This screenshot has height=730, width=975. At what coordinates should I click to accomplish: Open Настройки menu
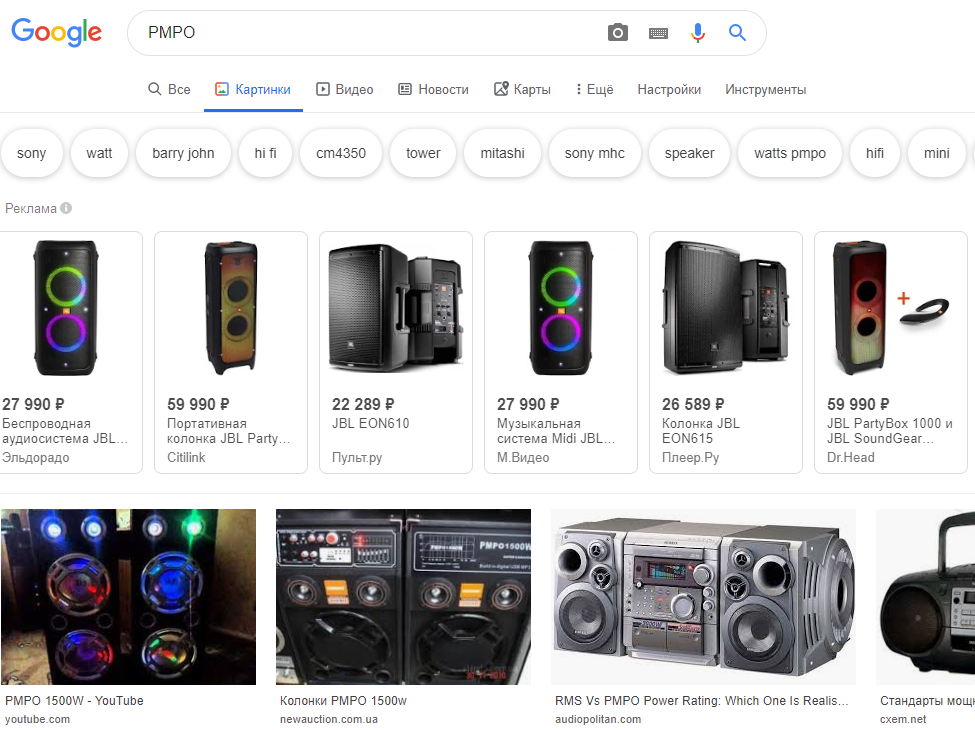click(x=669, y=90)
